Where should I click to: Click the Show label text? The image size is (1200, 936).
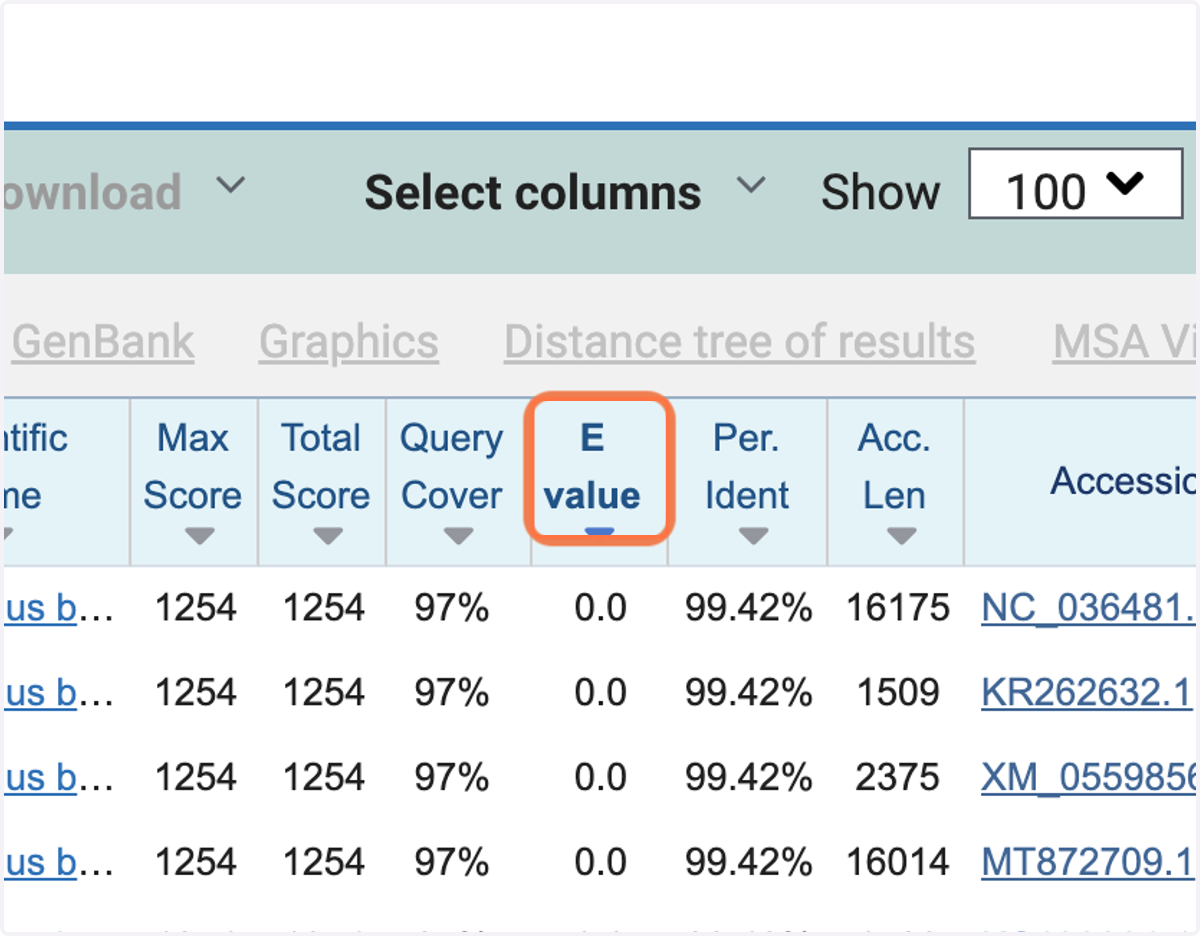pyautogui.click(x=880, y=192)
